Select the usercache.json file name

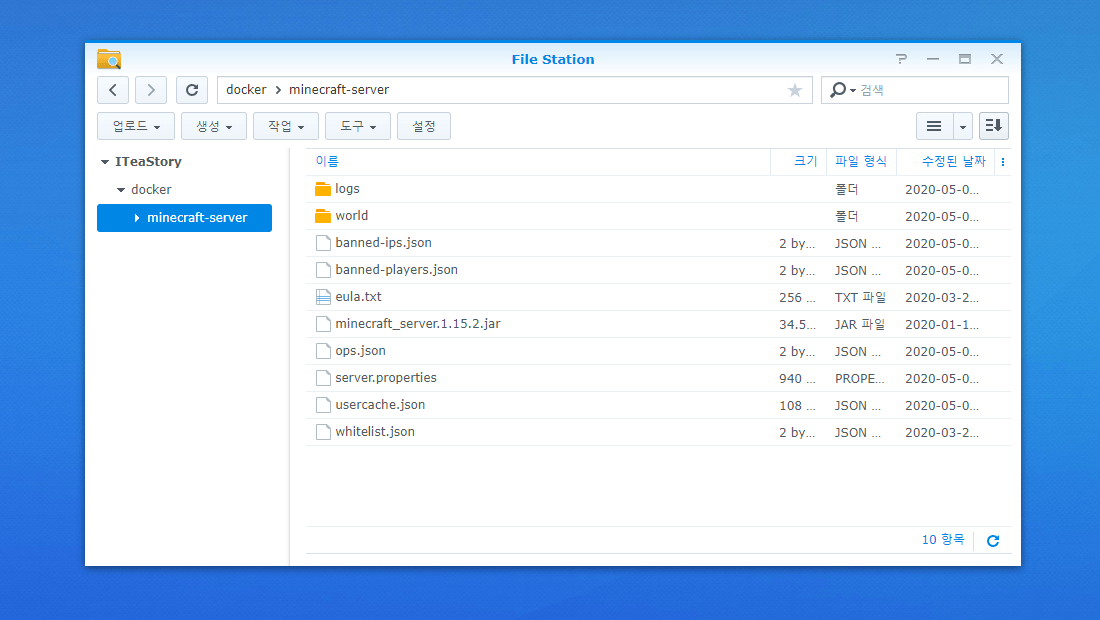click(380, 405)
